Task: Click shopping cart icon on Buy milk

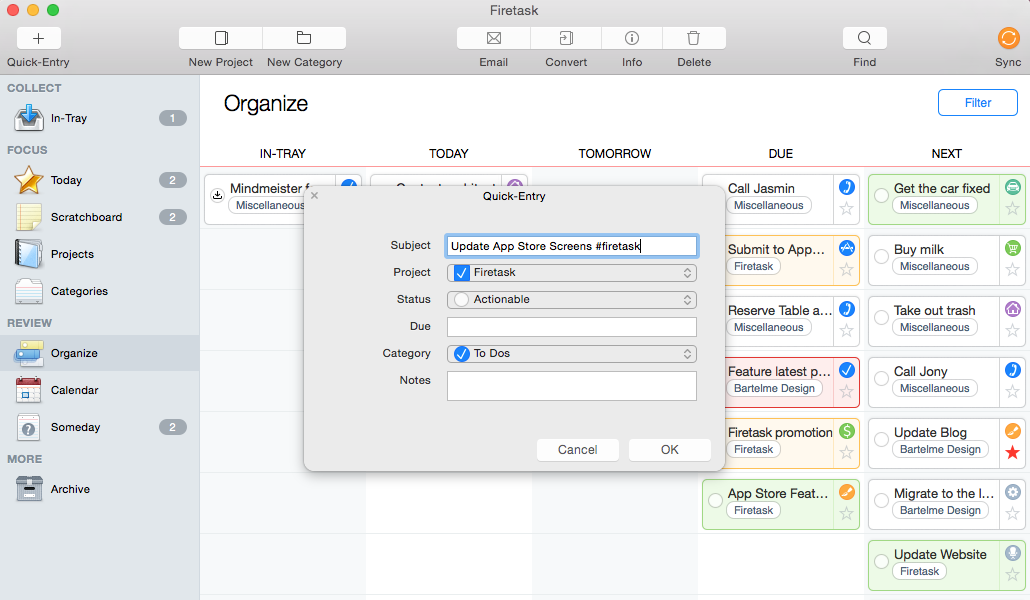Action: click(1013, 248)
